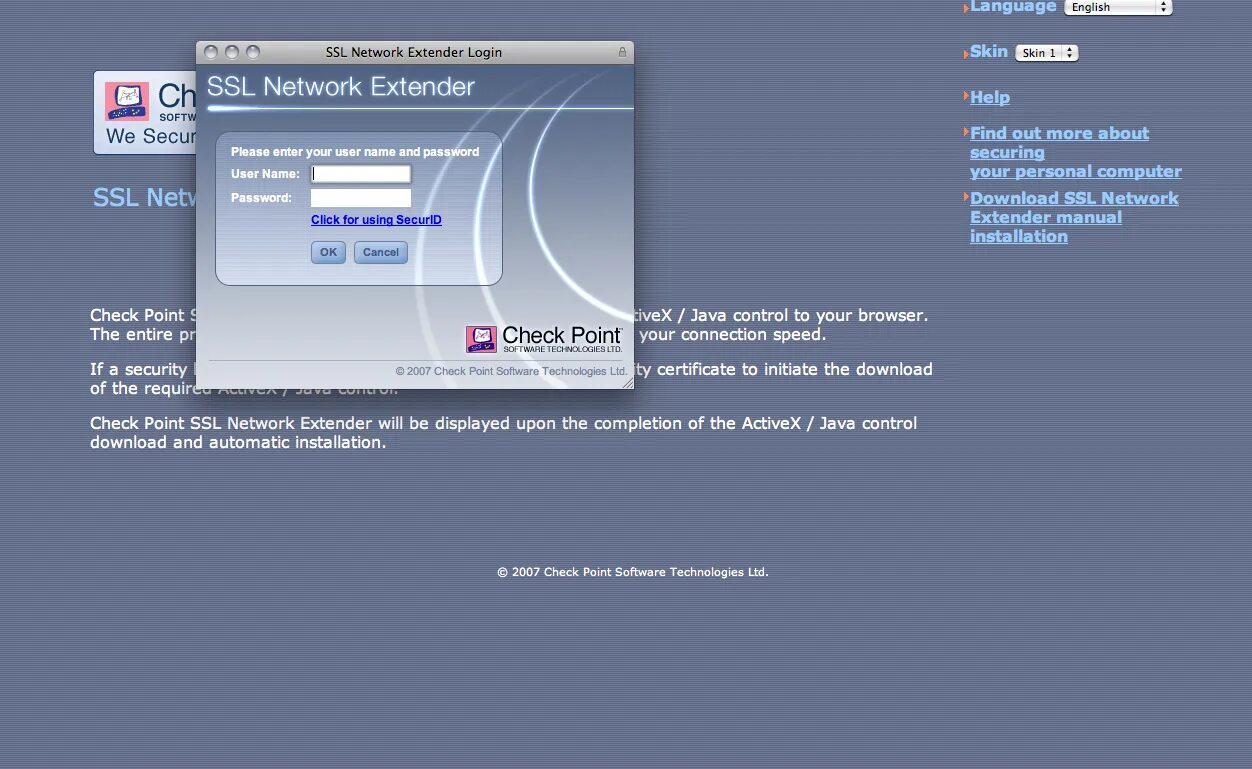The width and height of the screenshot is (1252, 769).
Task: Dismiss the login dialog with Cancel
Action: [x=381, y=252]
